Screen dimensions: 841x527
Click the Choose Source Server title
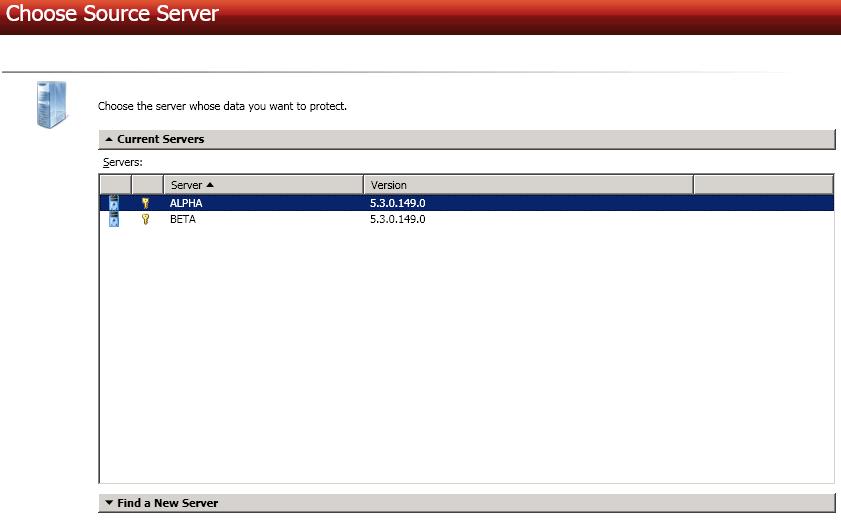(112, 15)
